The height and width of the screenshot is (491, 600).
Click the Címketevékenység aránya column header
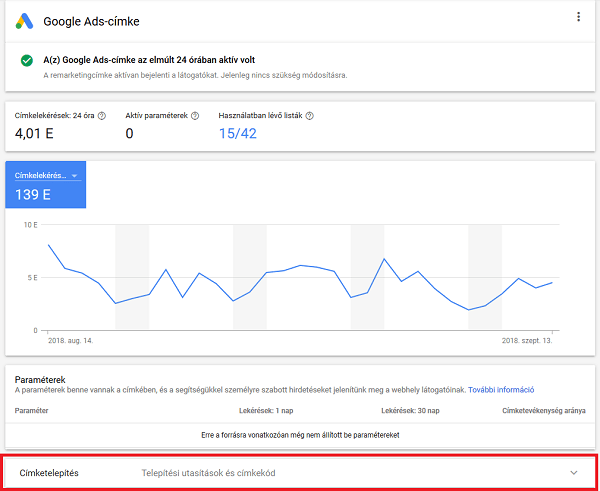(x=544, y=411)
